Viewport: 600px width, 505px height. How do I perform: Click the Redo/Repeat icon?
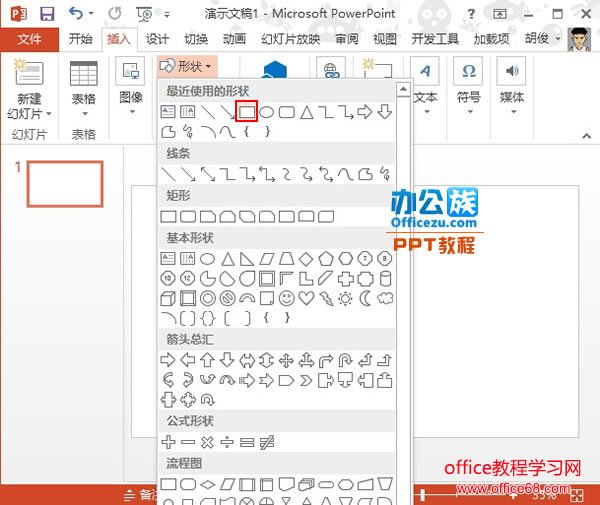(x=114, y=14)
